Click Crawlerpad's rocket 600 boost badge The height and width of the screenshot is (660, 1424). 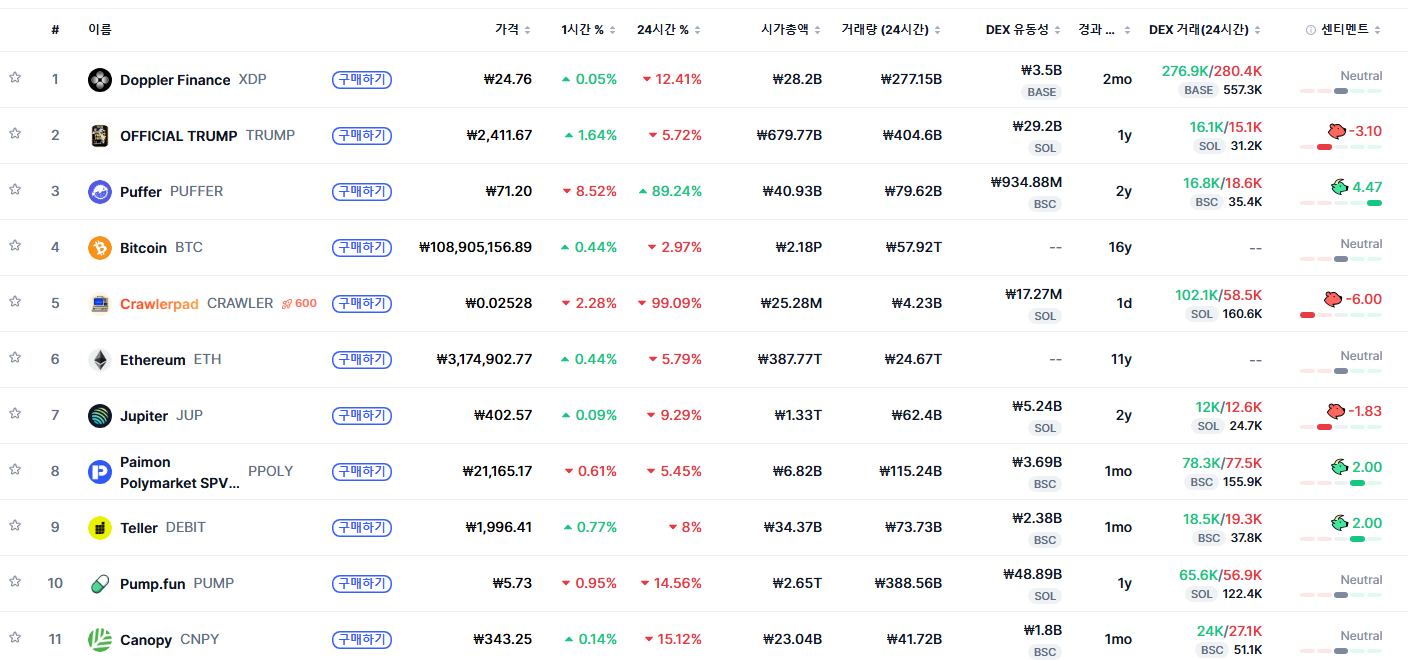pos(299,303)
